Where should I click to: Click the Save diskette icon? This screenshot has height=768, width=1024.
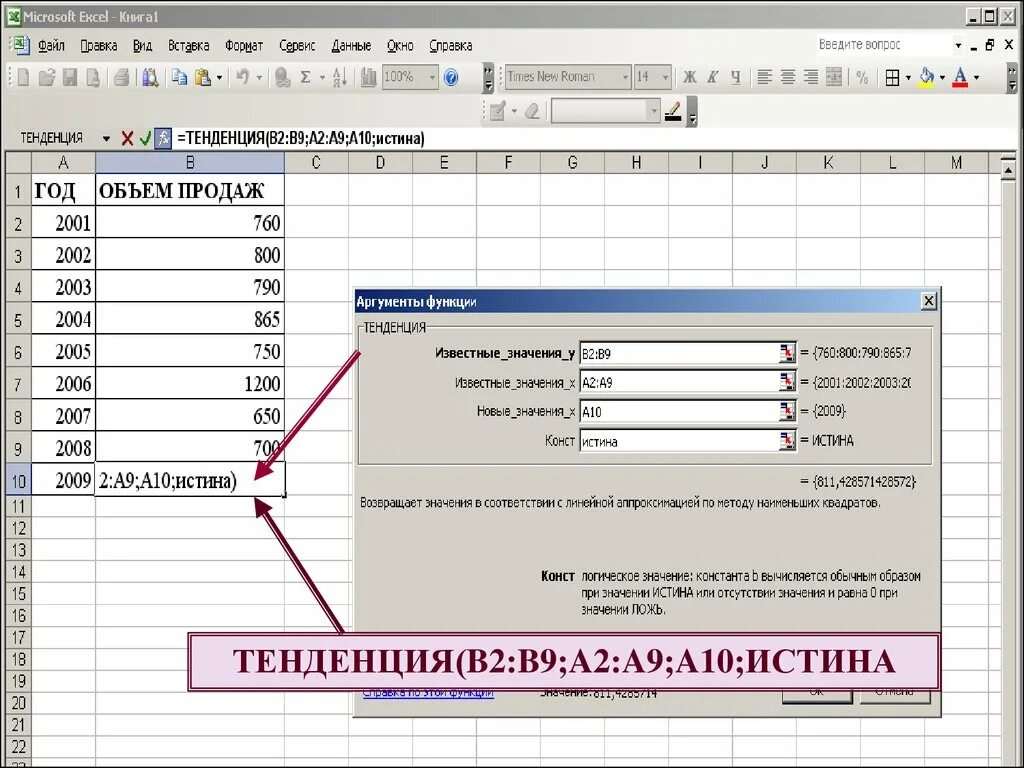pos(70,78)
